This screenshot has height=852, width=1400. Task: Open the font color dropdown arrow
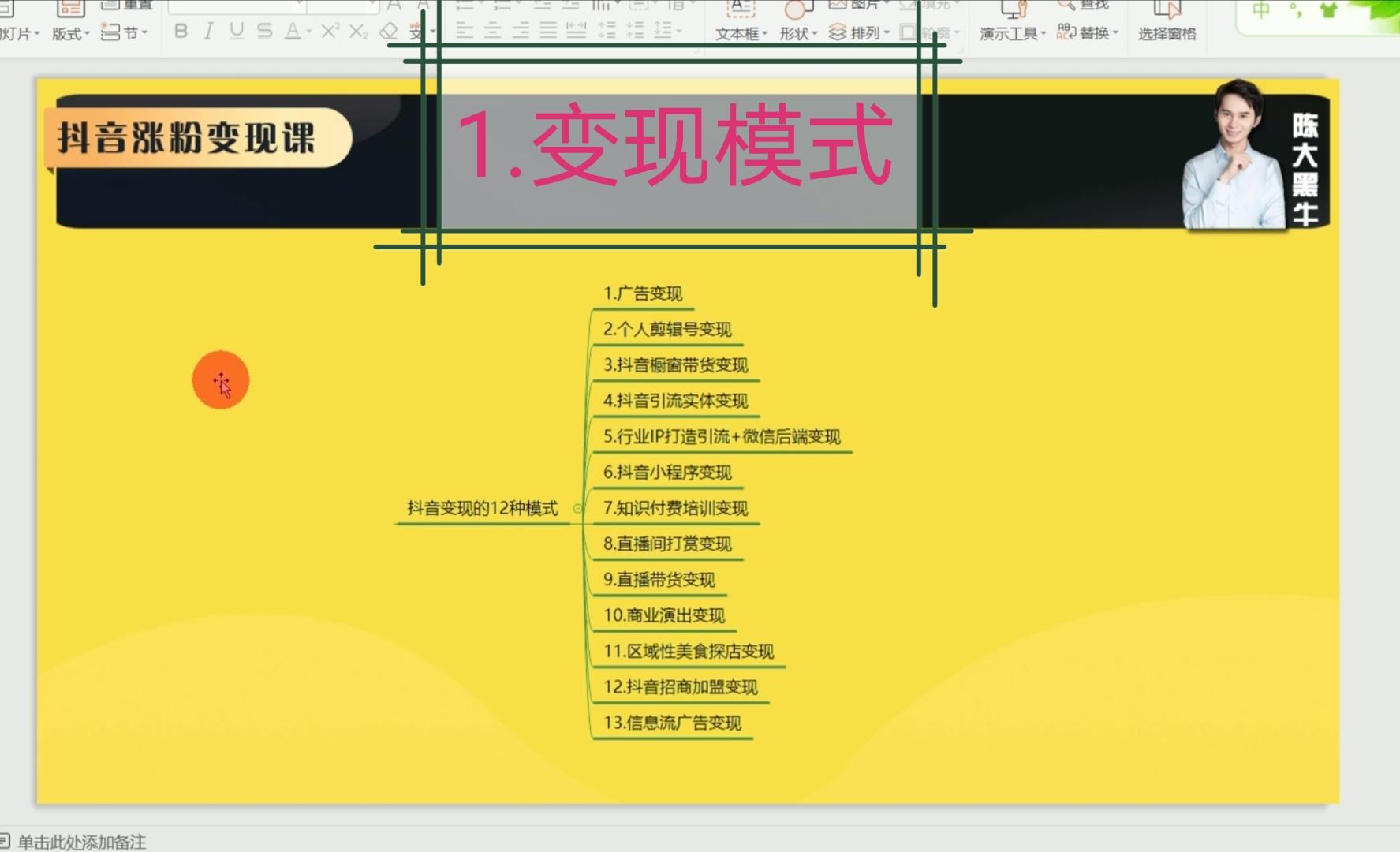(x=308, y=32)
